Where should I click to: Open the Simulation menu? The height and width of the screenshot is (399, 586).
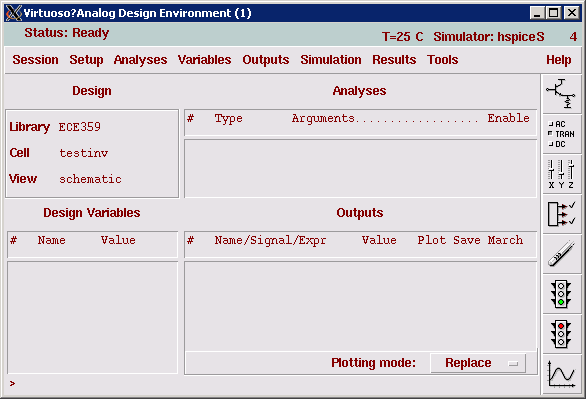(331, 60)
